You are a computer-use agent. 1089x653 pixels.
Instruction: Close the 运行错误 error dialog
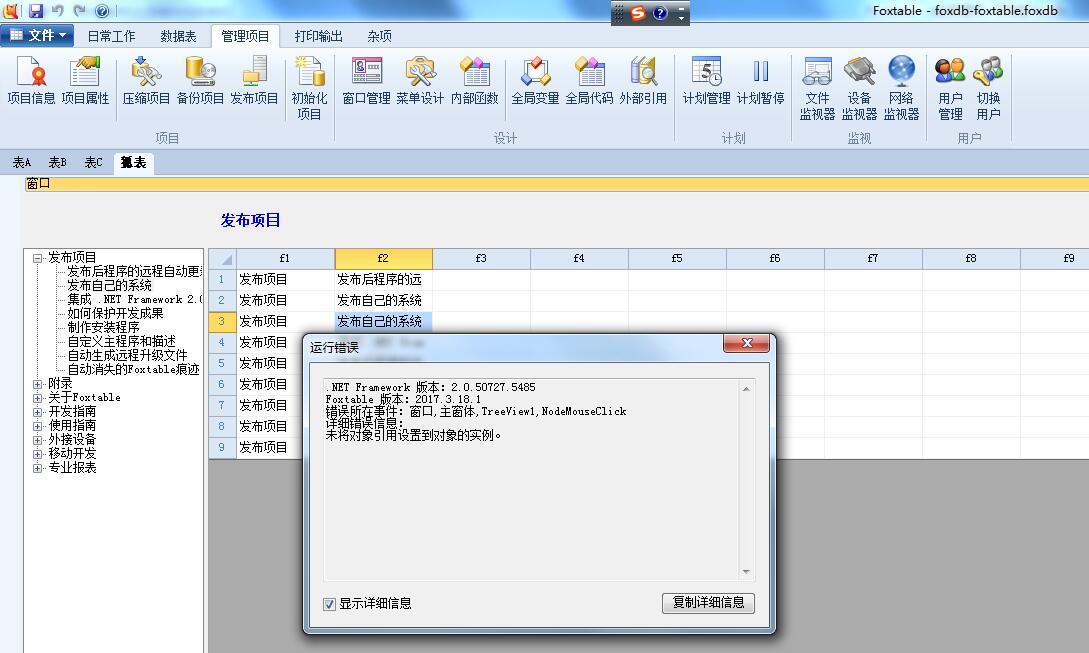click(x=747, y=342)
